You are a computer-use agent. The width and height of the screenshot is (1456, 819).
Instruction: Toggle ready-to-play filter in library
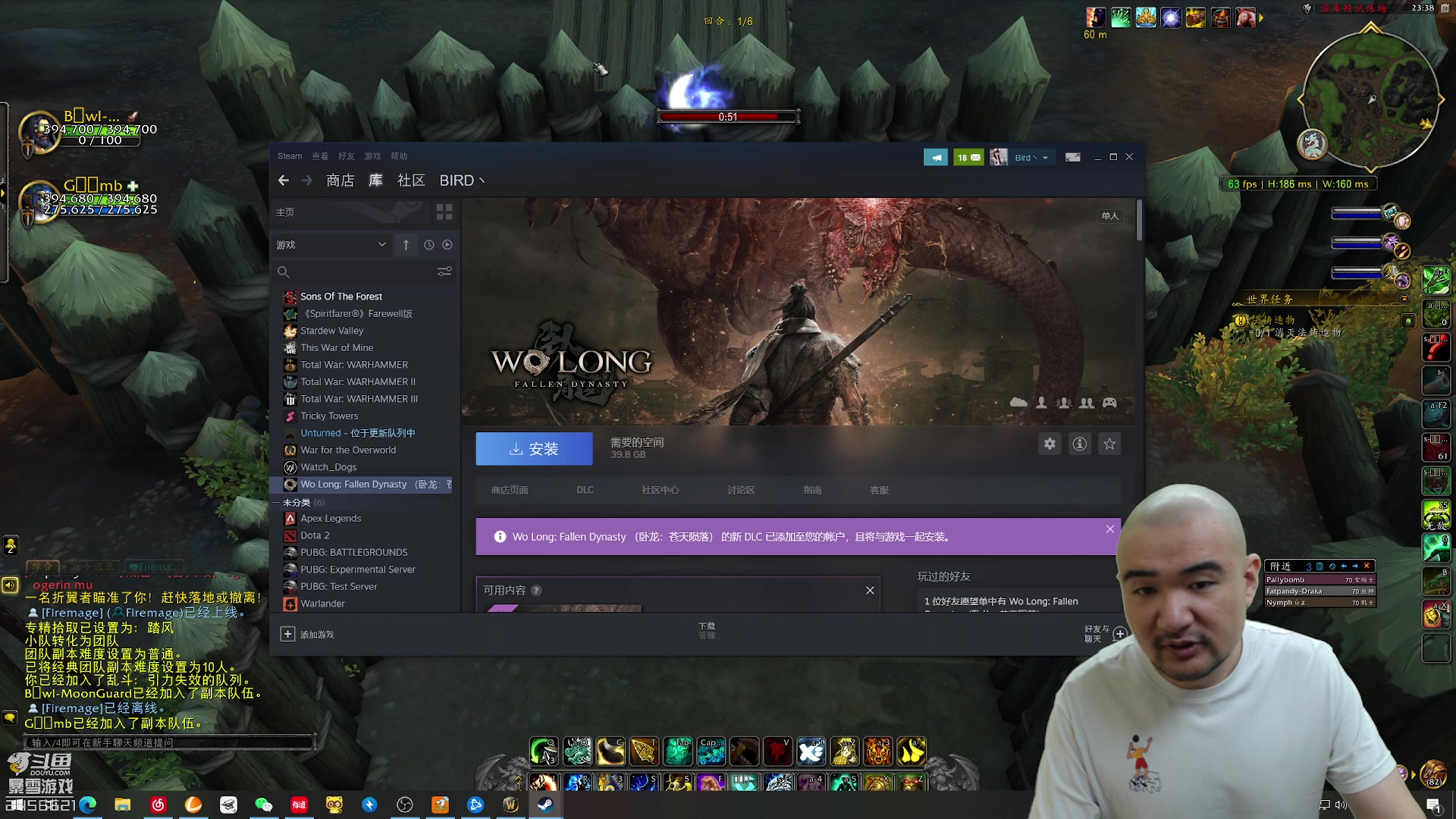pos(447,245)
